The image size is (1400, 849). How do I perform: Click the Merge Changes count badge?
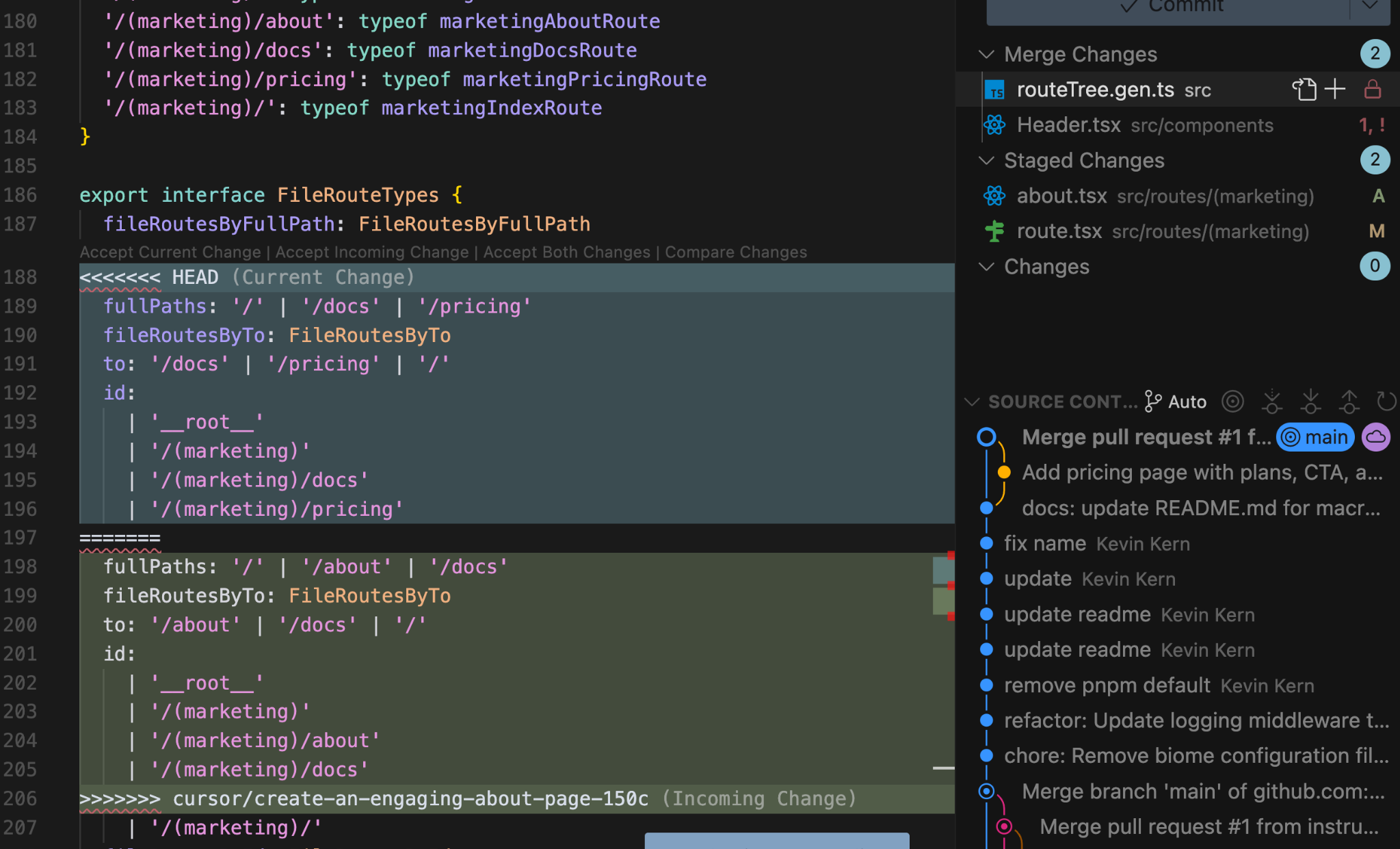(x=1375, y=54)
